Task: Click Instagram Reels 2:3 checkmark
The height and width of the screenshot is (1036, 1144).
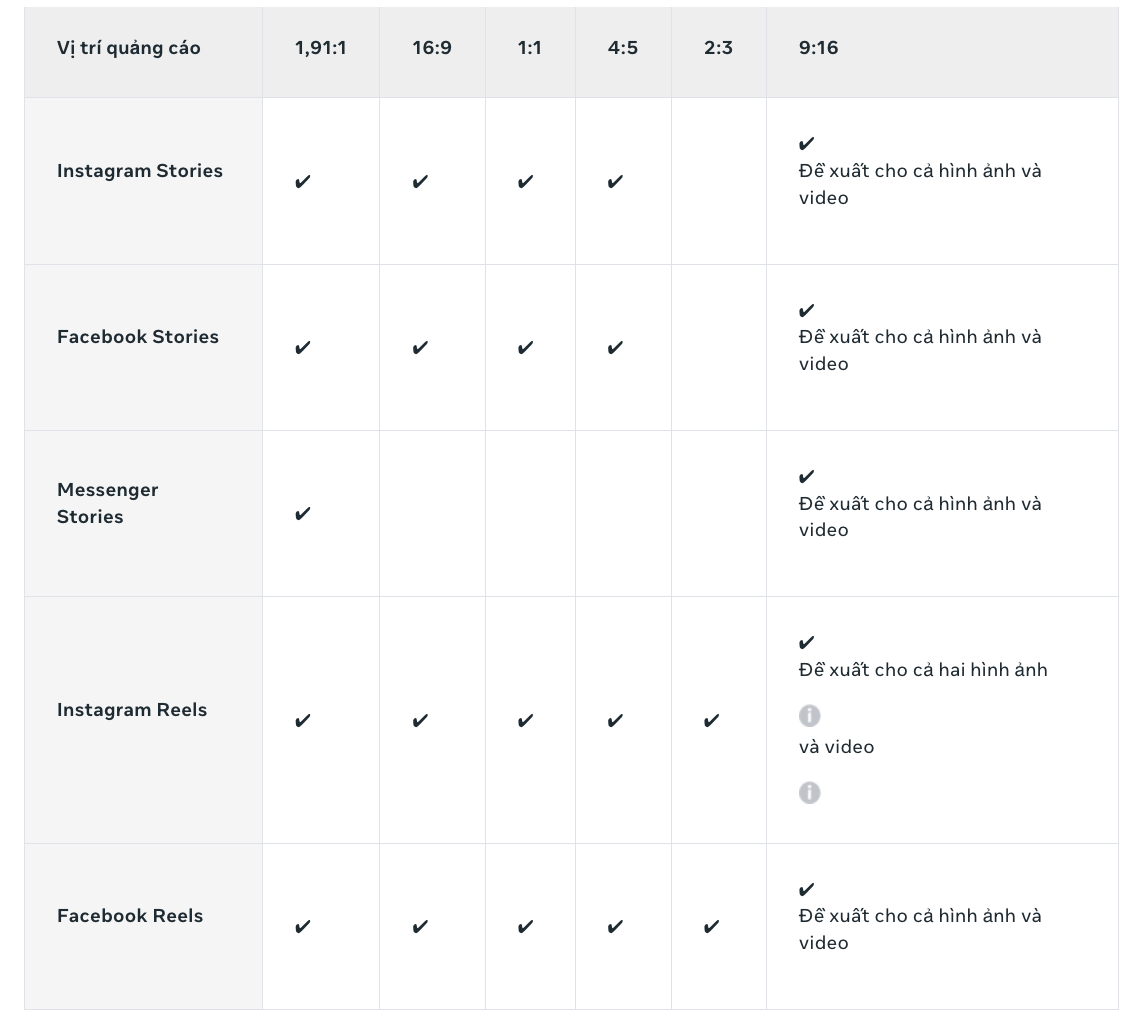Action: [711, 721]
